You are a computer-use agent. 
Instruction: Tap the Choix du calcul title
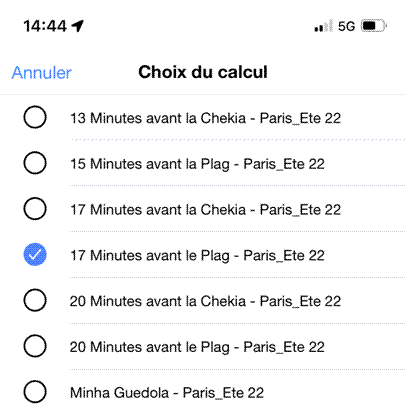click(x=203, y=72)
